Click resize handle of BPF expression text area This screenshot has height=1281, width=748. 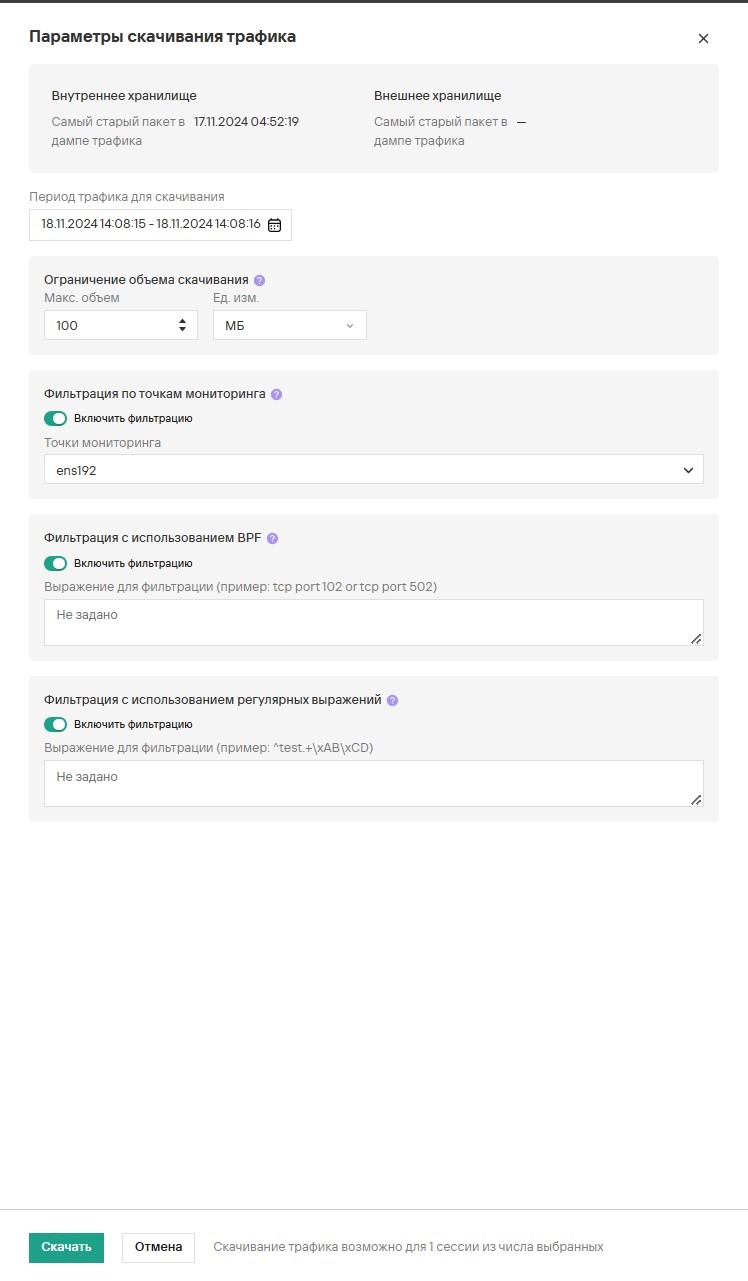[696, 638]
